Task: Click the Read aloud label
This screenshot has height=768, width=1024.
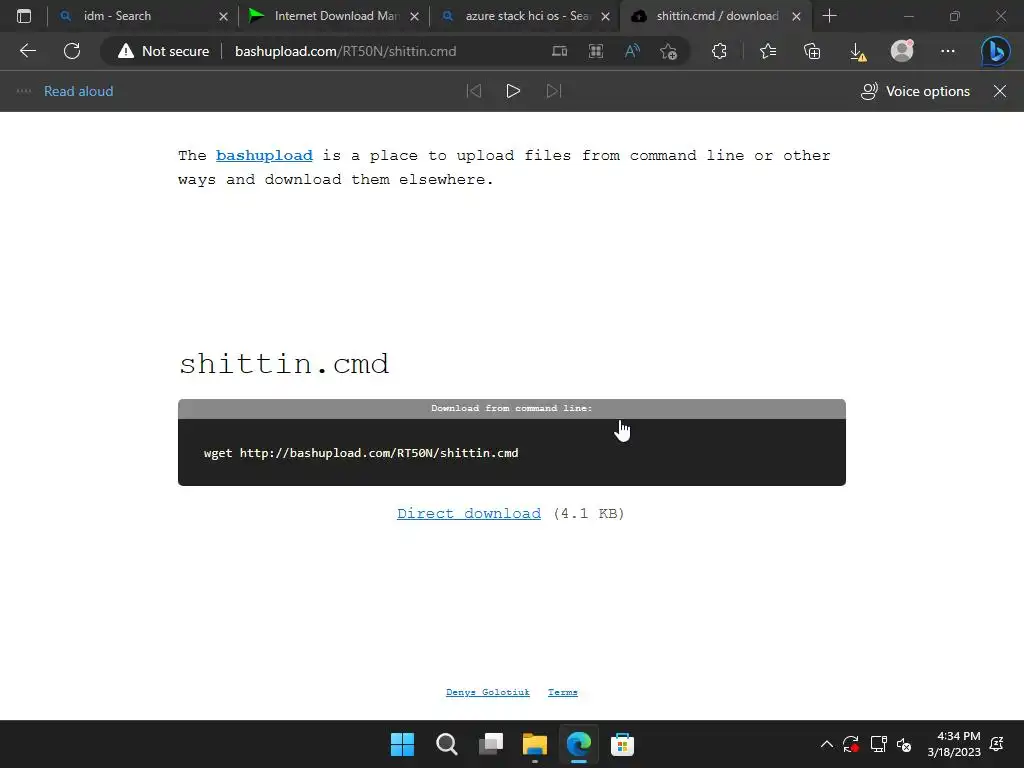Action: pyautogui.click(x=78, y=91)
